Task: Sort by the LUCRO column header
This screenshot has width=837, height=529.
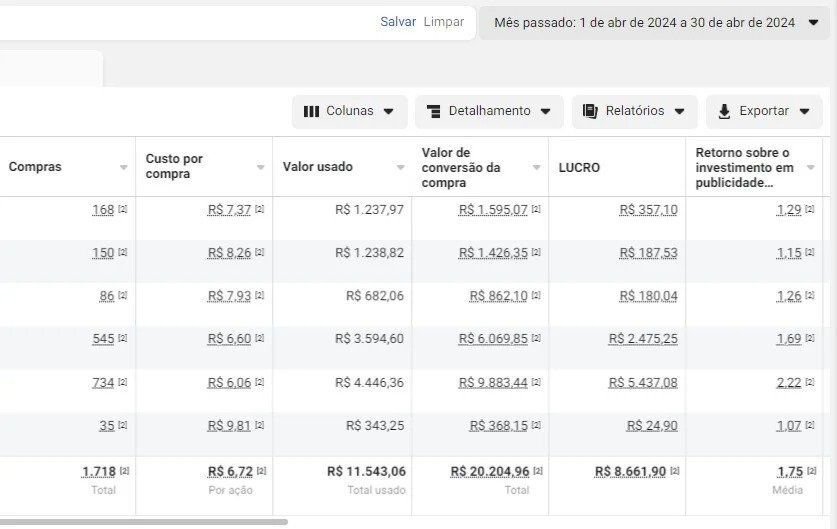Action: 580,168
